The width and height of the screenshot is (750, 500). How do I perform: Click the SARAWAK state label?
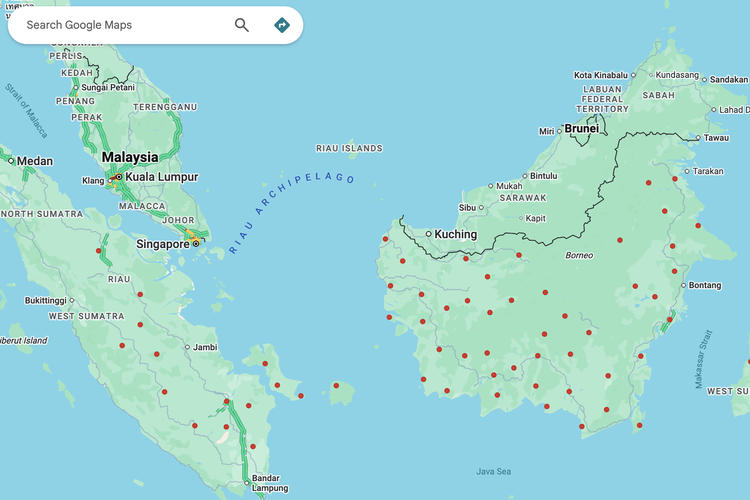click(x=523, y=198)
